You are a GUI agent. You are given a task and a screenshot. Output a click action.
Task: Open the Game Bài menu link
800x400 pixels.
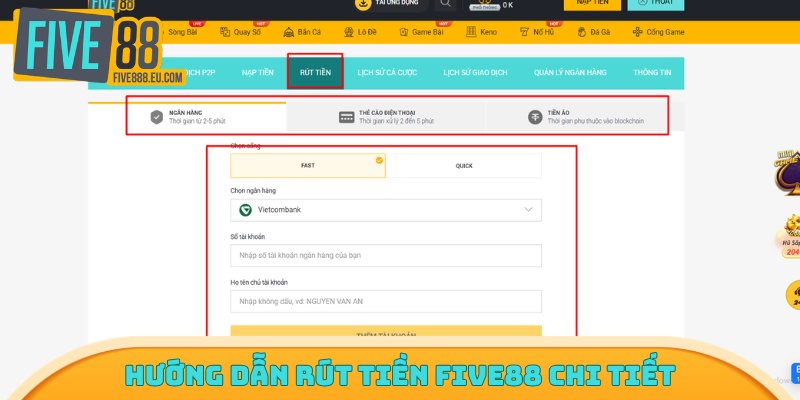(x=428, y=32)
